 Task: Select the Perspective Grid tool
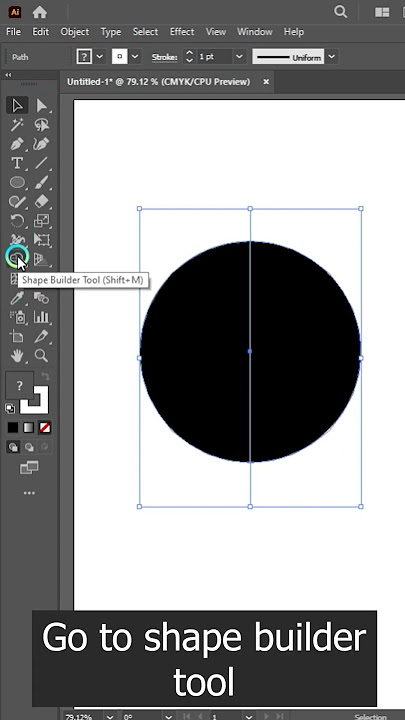pos(42,259)
